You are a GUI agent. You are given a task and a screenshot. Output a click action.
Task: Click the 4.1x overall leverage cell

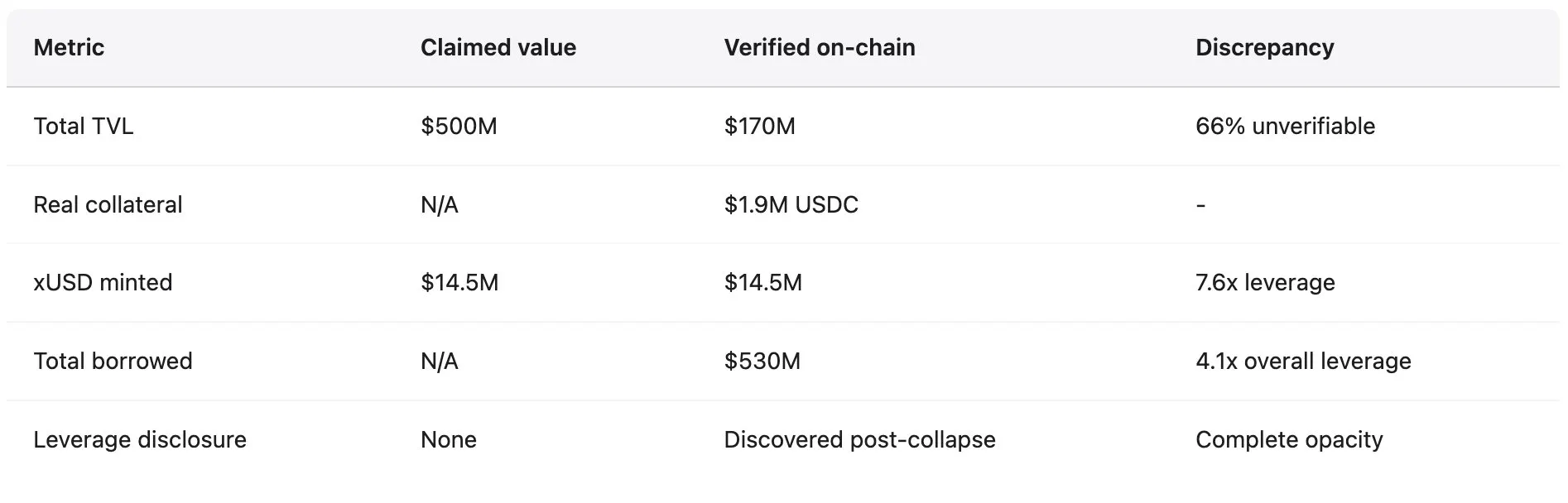click(x=1303, y=362)
